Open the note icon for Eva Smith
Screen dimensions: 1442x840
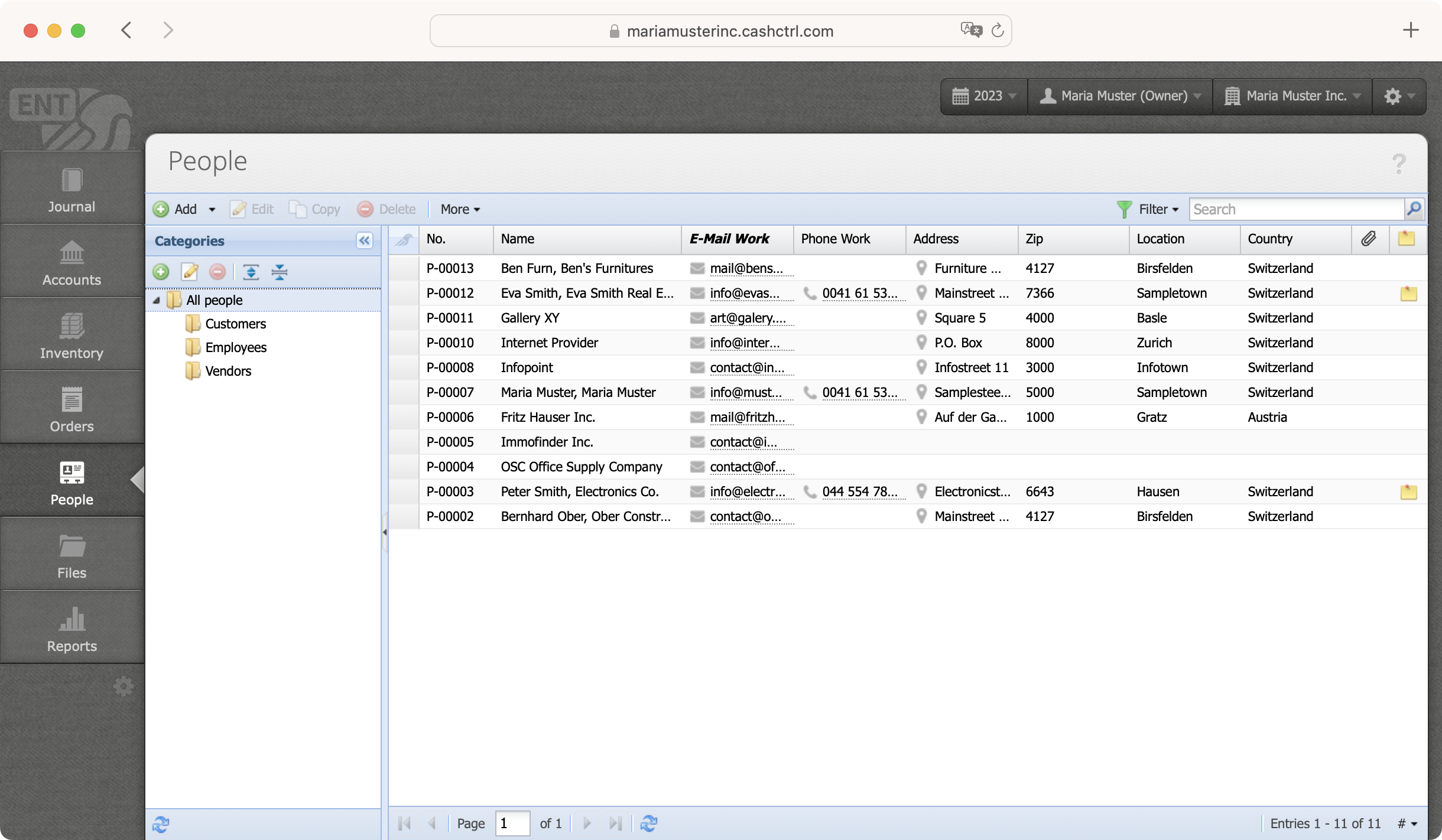pos(1408,293)
